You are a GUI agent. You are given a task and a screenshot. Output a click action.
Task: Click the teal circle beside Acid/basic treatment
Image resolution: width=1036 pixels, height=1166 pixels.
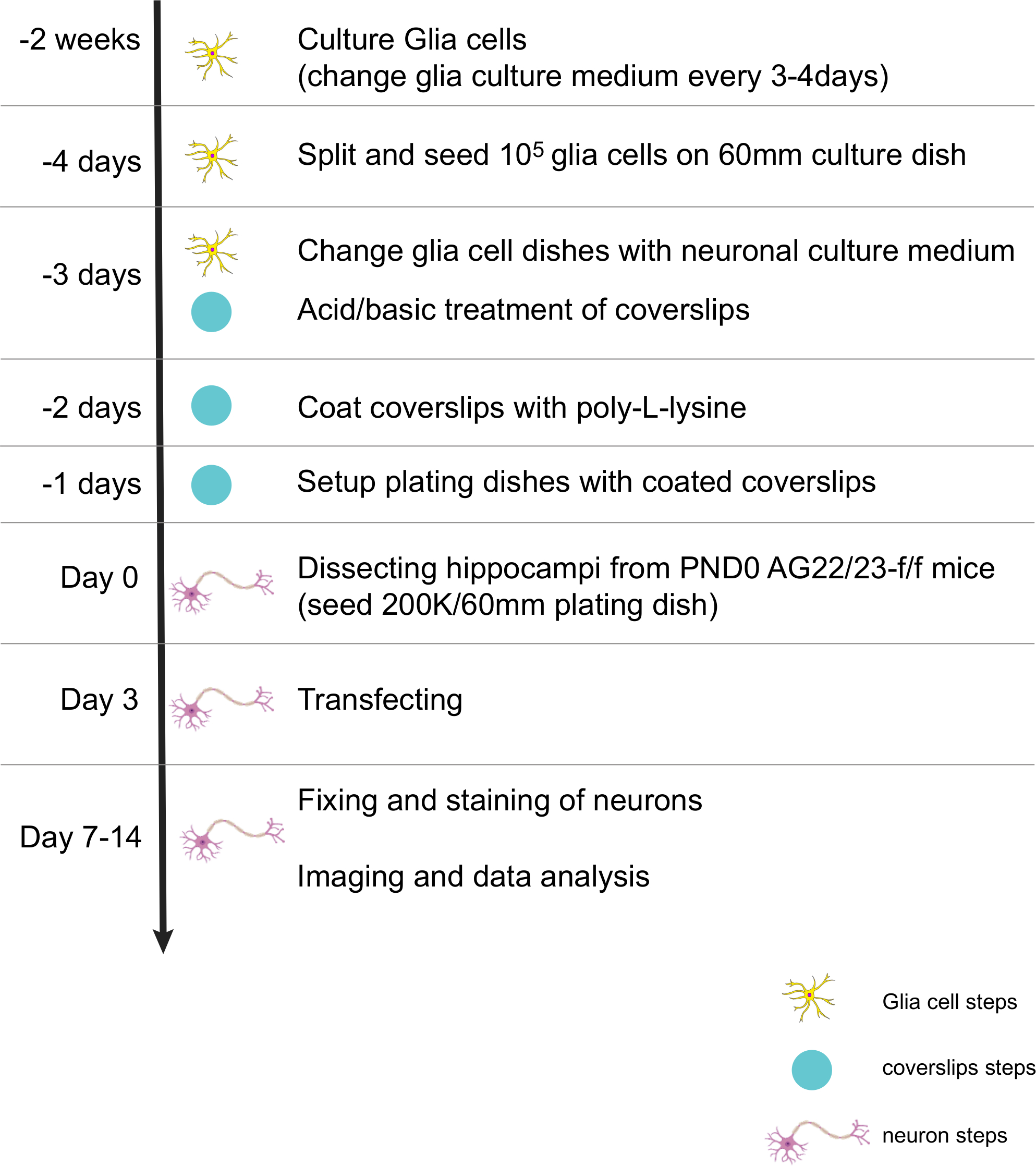coord(211,312)
